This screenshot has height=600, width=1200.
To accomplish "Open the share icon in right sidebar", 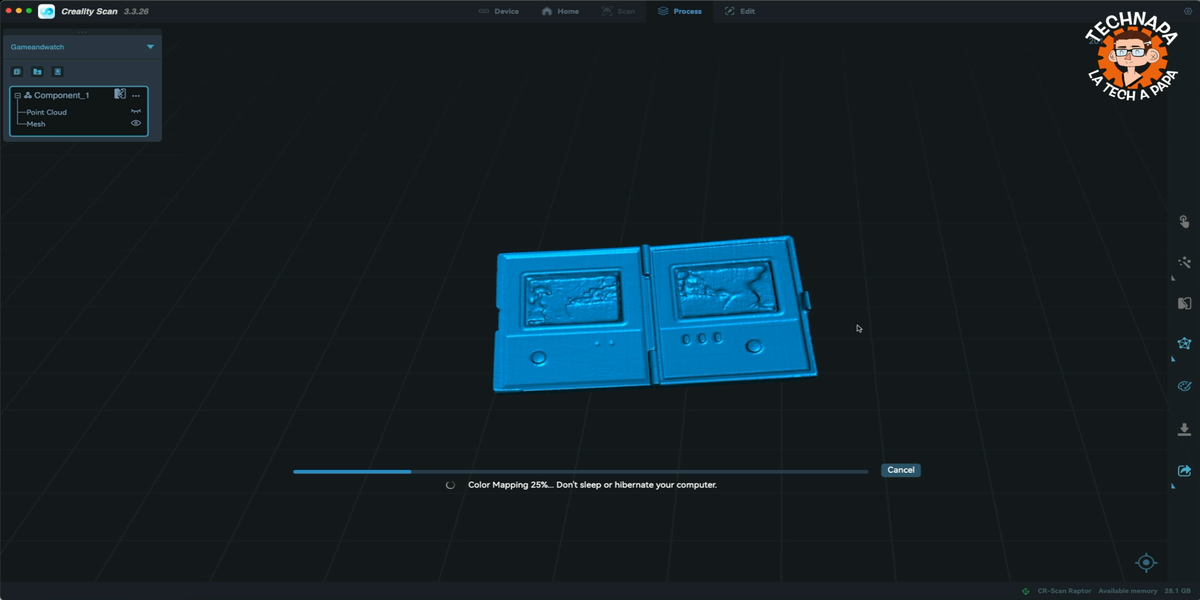I will [x=1184, y=470].
